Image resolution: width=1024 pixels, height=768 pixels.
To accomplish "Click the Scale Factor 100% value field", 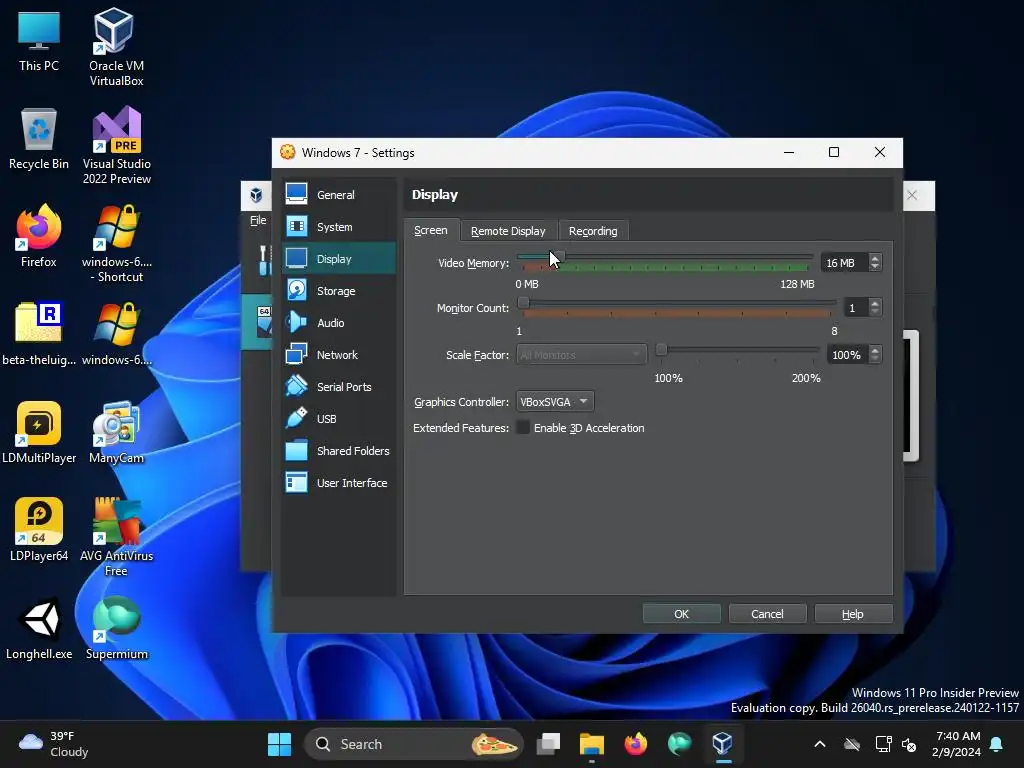I will click(848, 355).
